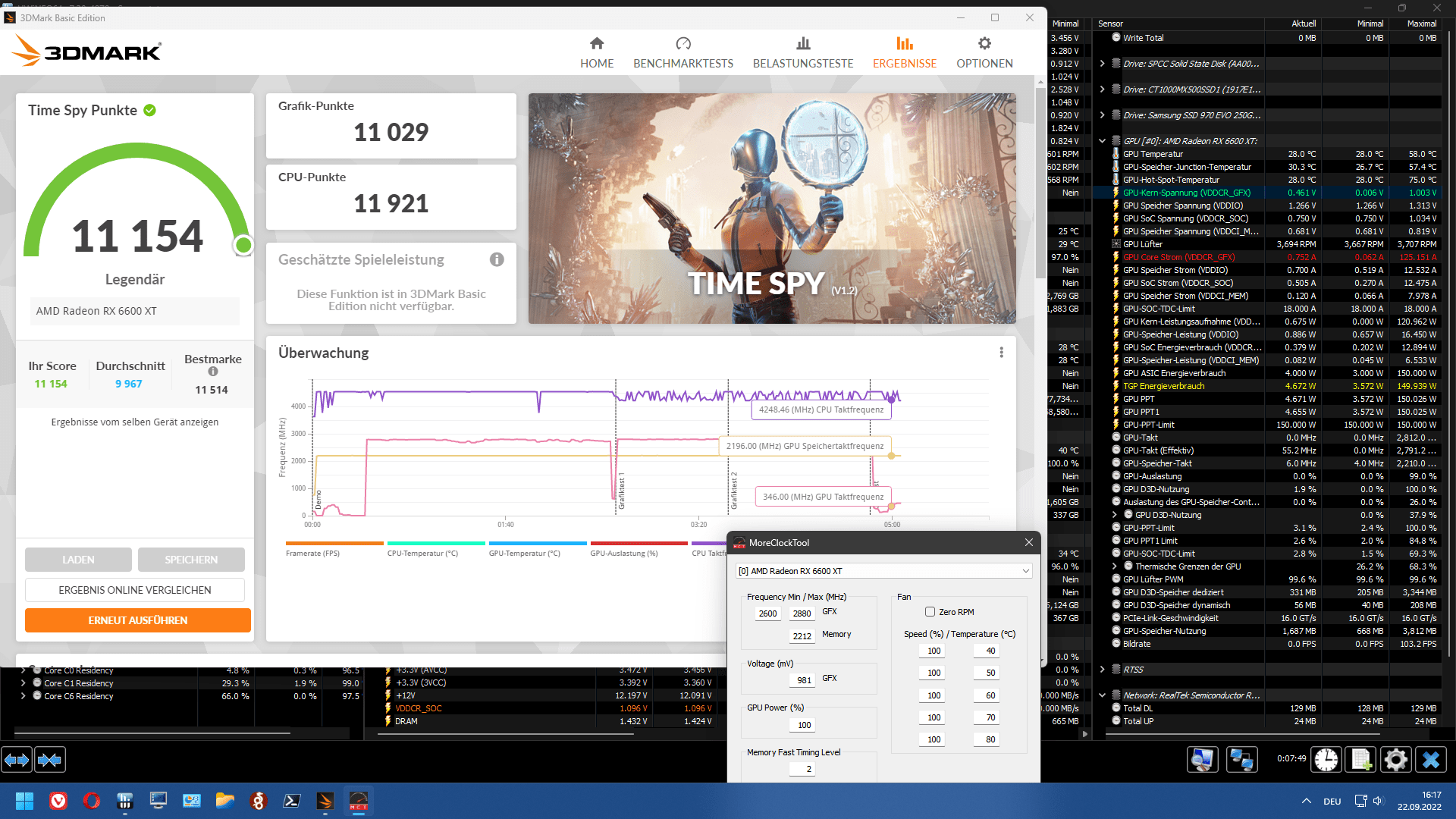
Task: Click info icon next to Geschätzte Spieleleistung
Action: click(x=497, y=260)
